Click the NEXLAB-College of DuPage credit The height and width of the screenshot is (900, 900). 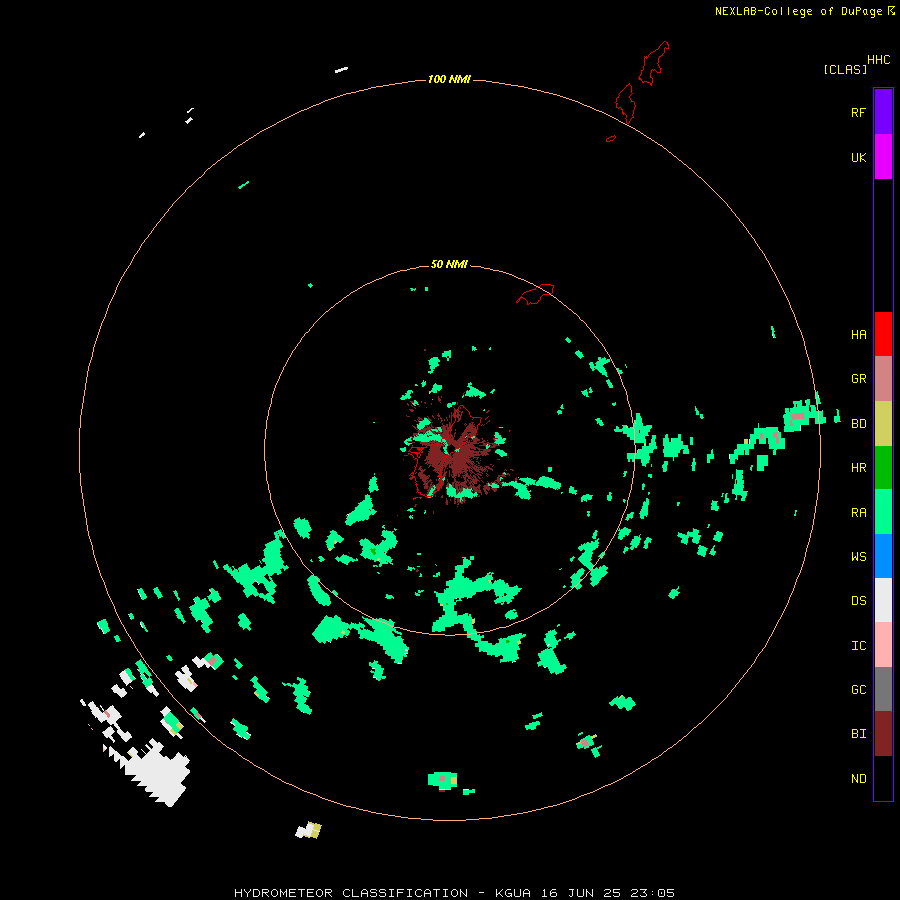click(x=798, y=11)
